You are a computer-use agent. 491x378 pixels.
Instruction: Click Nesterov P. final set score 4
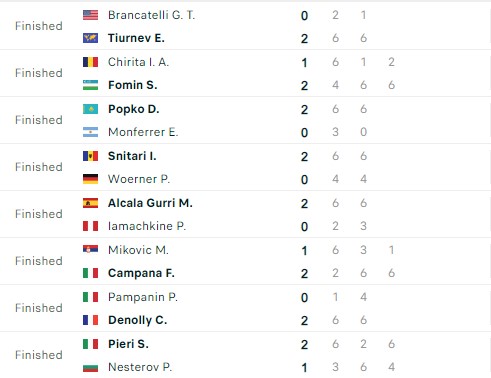(391, 367)
